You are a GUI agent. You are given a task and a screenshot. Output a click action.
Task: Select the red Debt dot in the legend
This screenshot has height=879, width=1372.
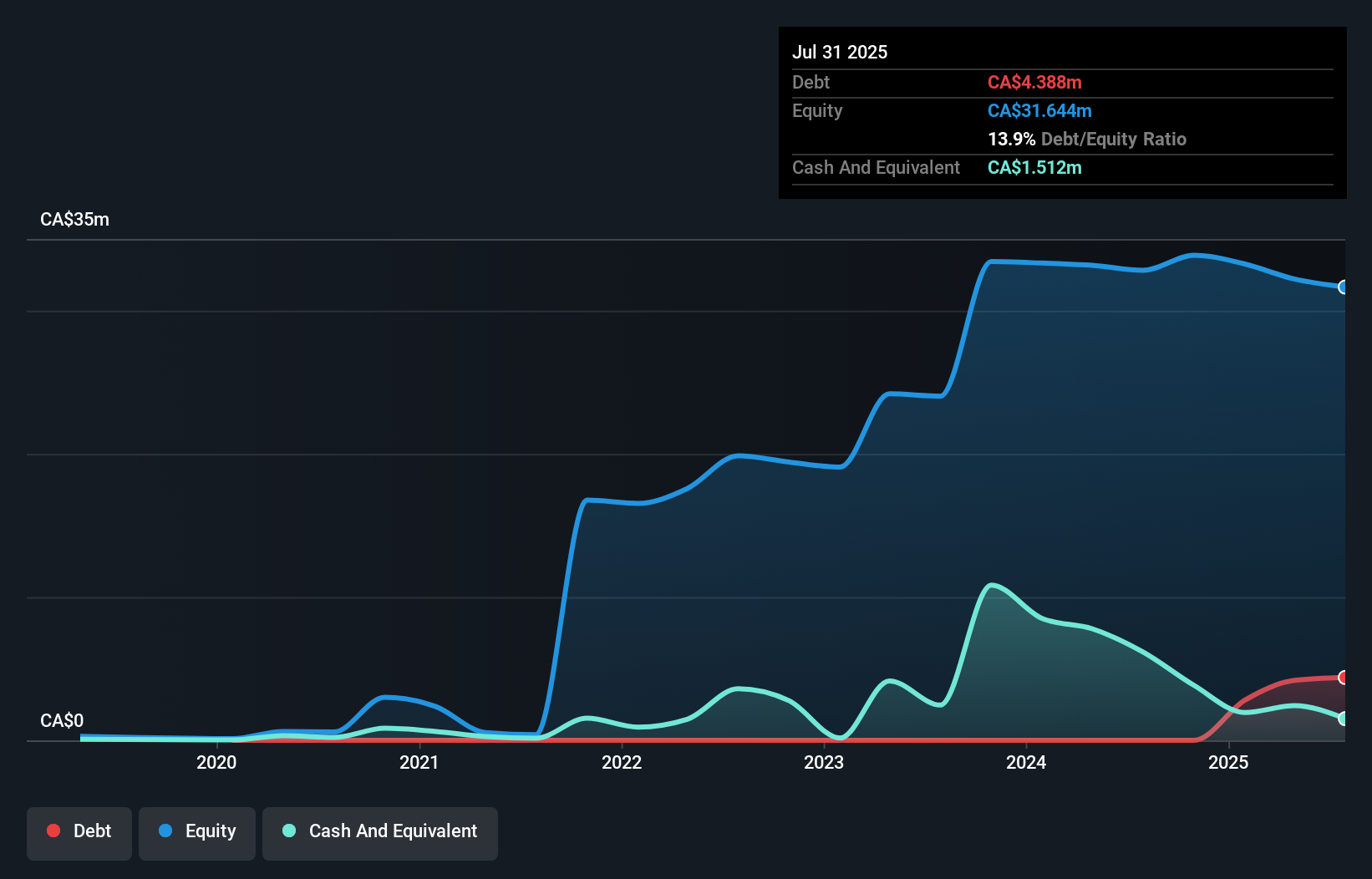(x=53, y=831)
